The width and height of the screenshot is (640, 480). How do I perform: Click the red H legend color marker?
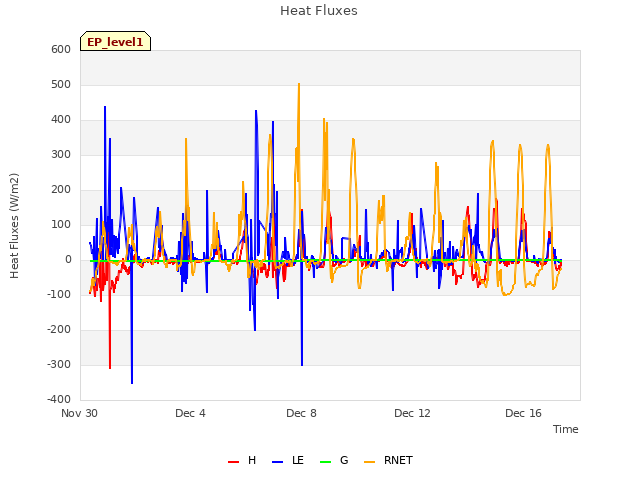pos(233,462)
